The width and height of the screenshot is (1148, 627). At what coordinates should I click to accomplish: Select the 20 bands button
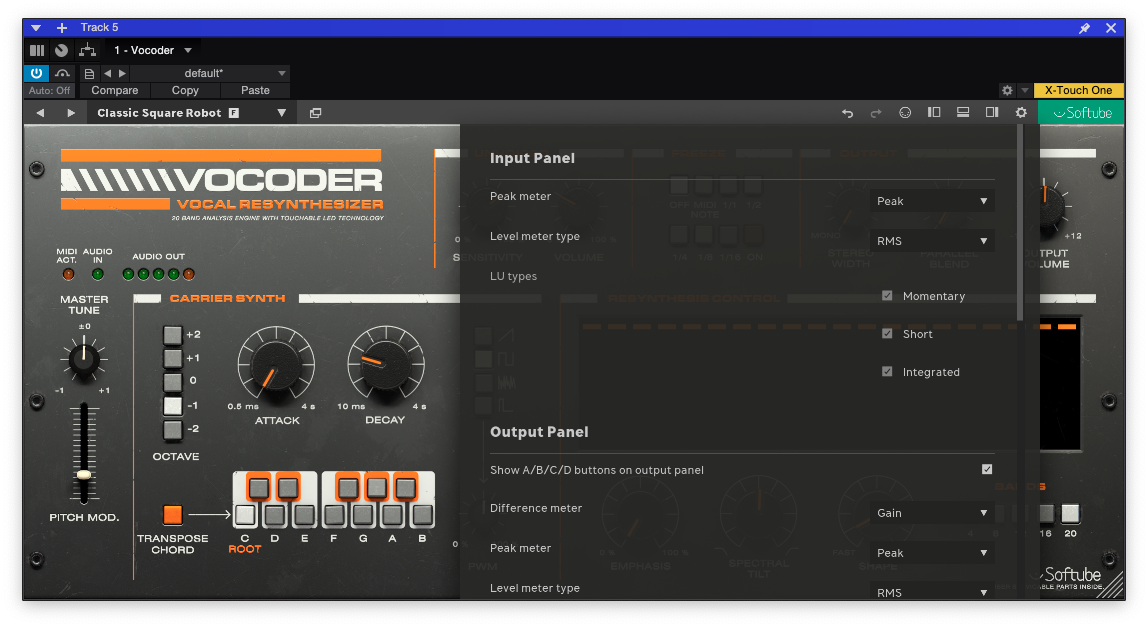[x=1070, y=513]
